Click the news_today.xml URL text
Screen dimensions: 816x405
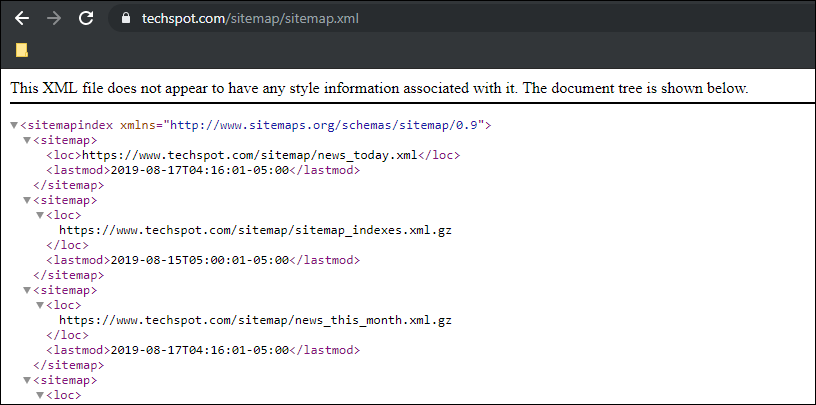pyautogui.click(x=250, y=155)
